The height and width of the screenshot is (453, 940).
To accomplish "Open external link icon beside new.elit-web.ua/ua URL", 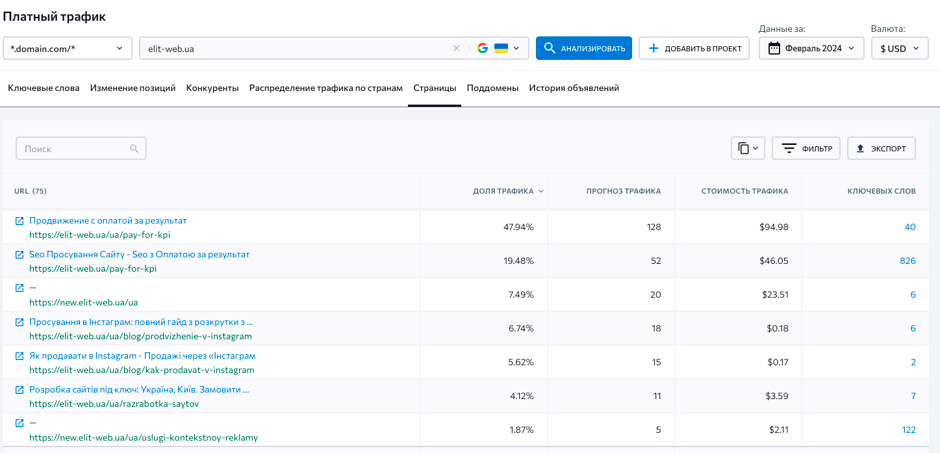I will point(19,288).
